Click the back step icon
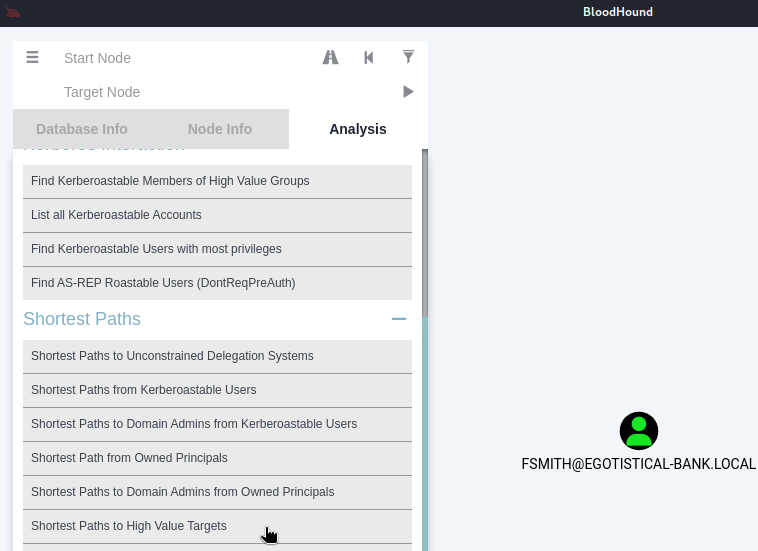The image size is (758, 551). click(x=369, y=58)
